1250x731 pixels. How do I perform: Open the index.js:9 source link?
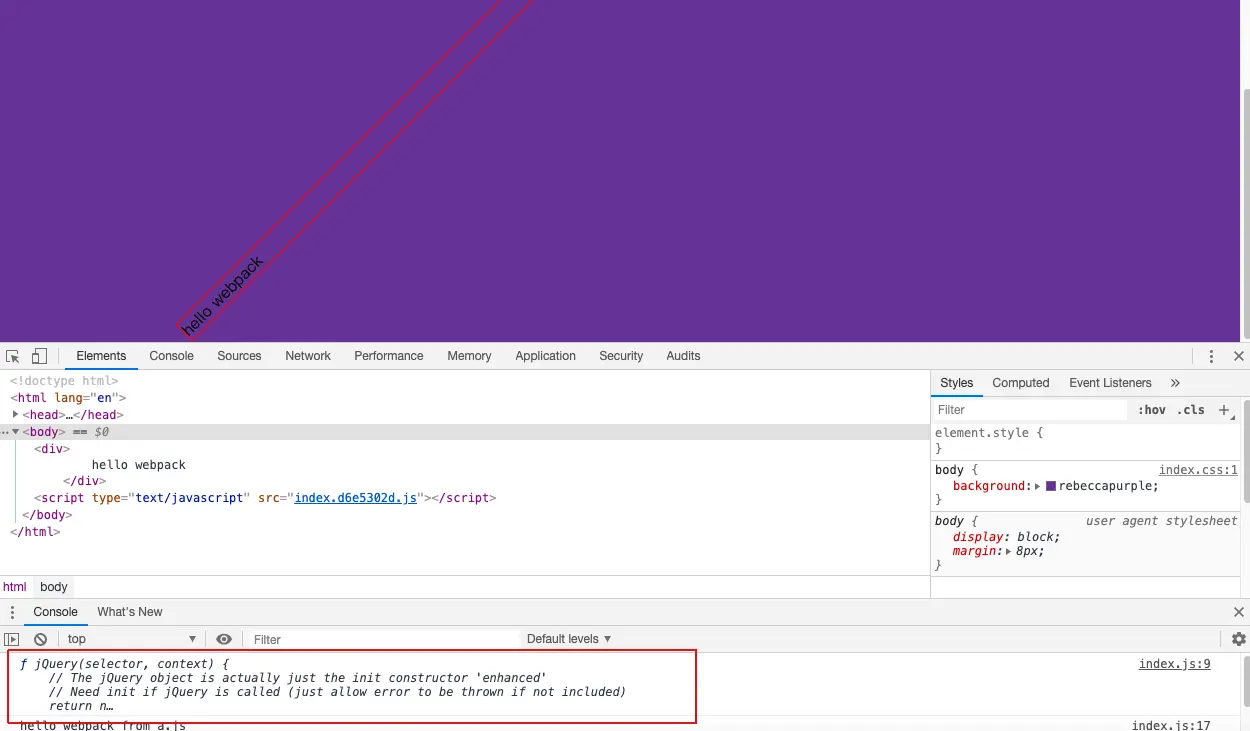(x=1175, y=664)
